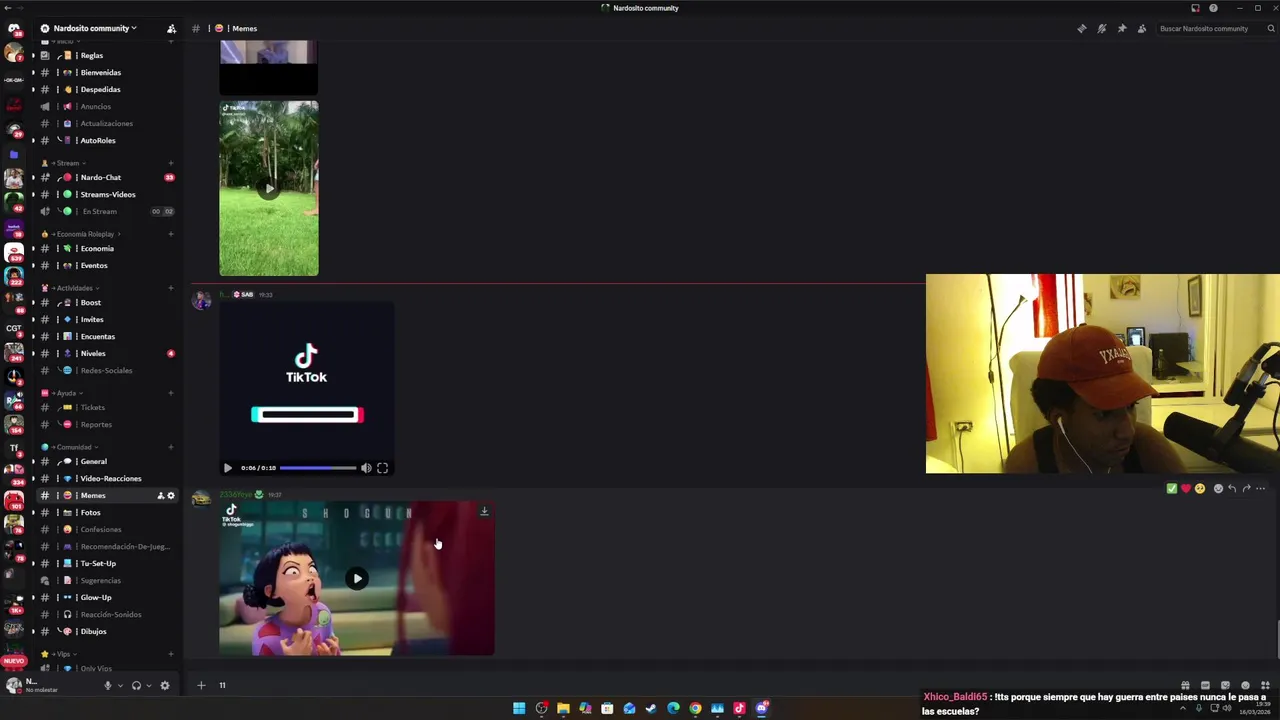
Task: Open the inbox icon in title bar
Action: point(1195,8)
